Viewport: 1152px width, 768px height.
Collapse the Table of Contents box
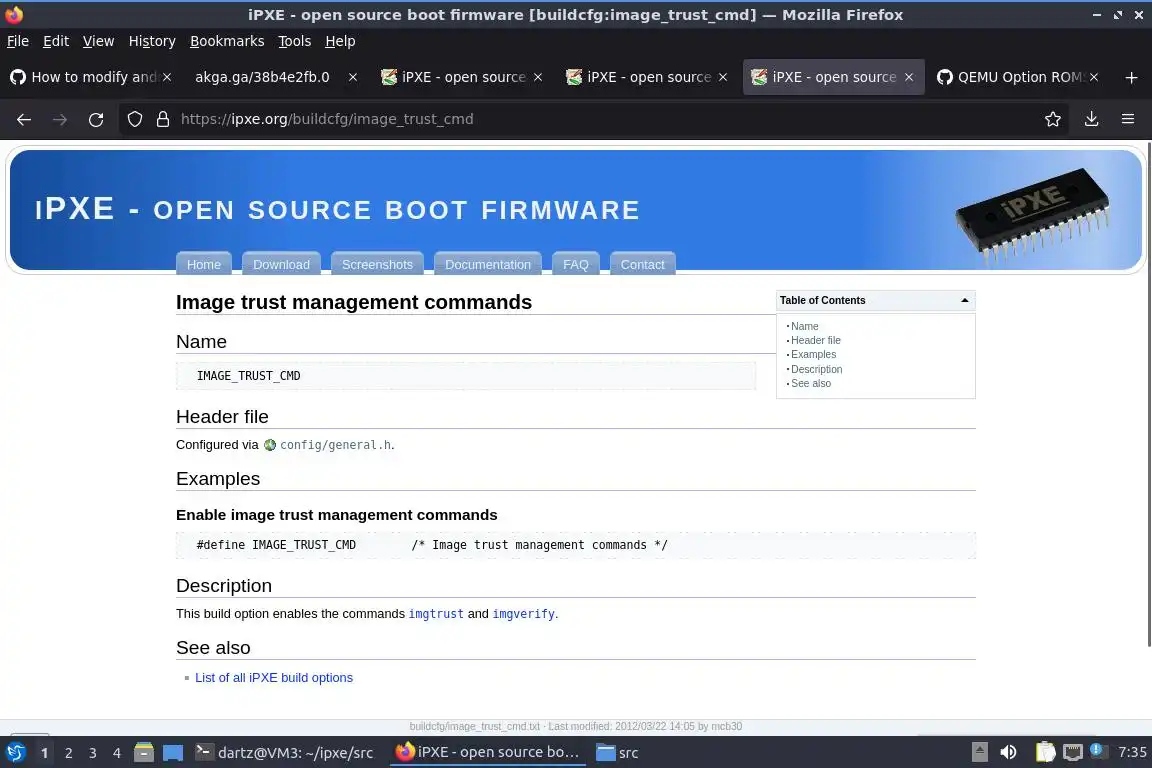coord(965,301)
